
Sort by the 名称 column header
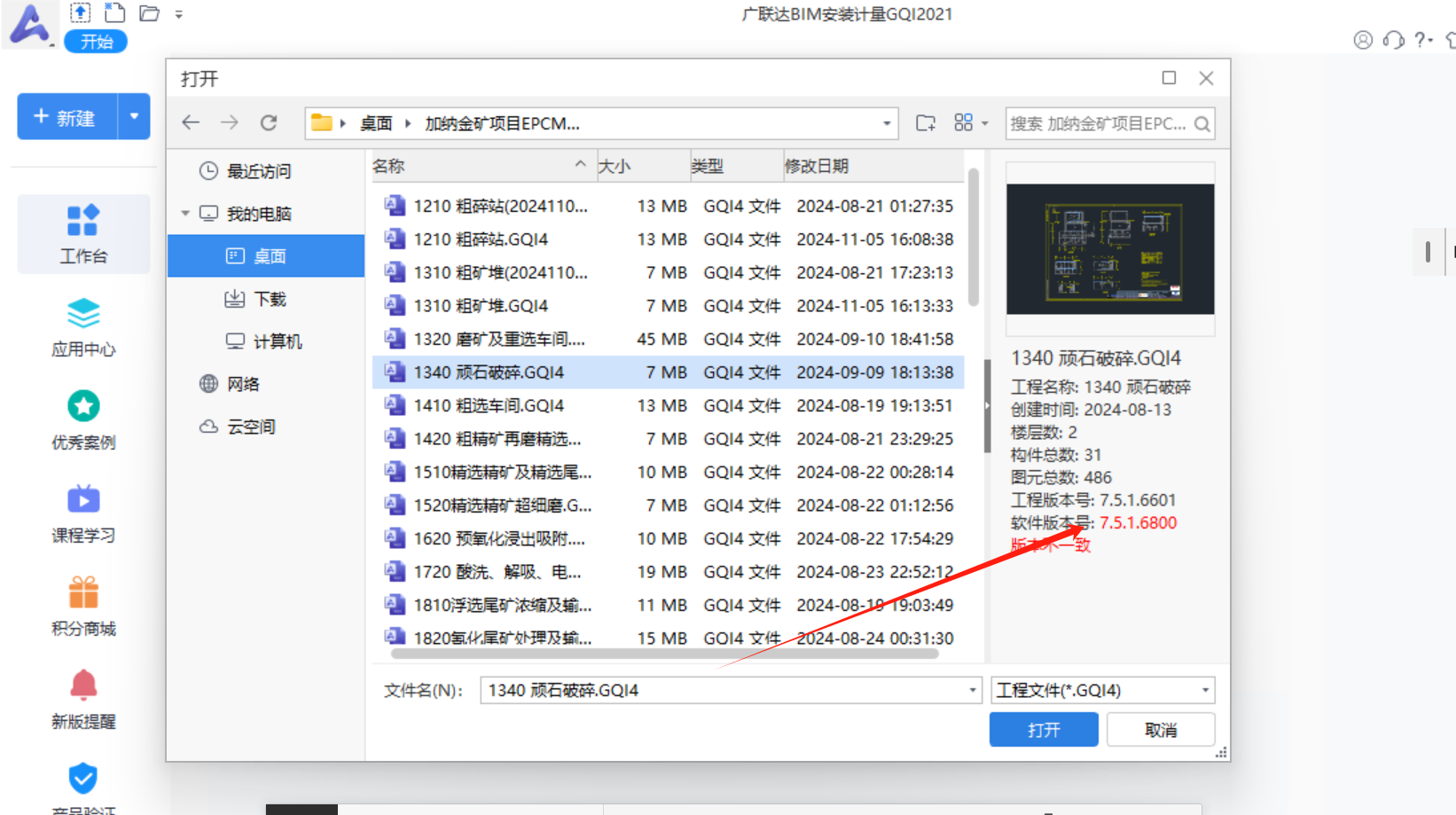(483, 166)
